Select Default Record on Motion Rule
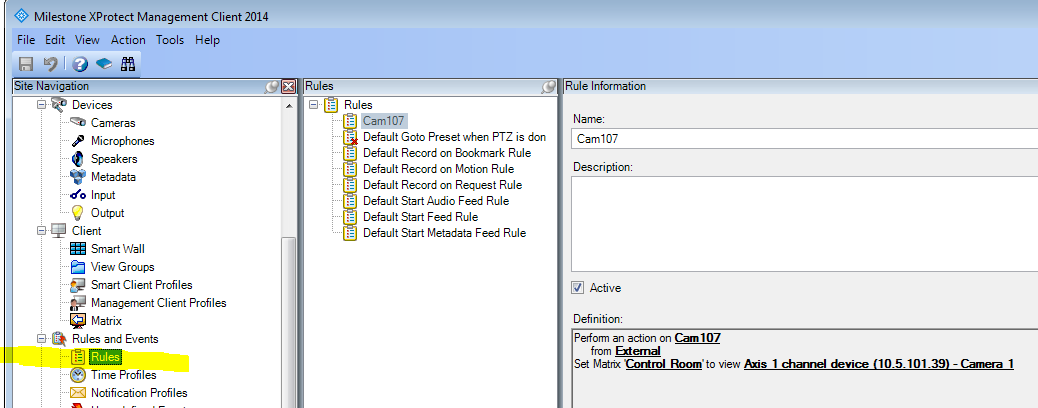The image size is (1038, 408). [x=438, y=169]
